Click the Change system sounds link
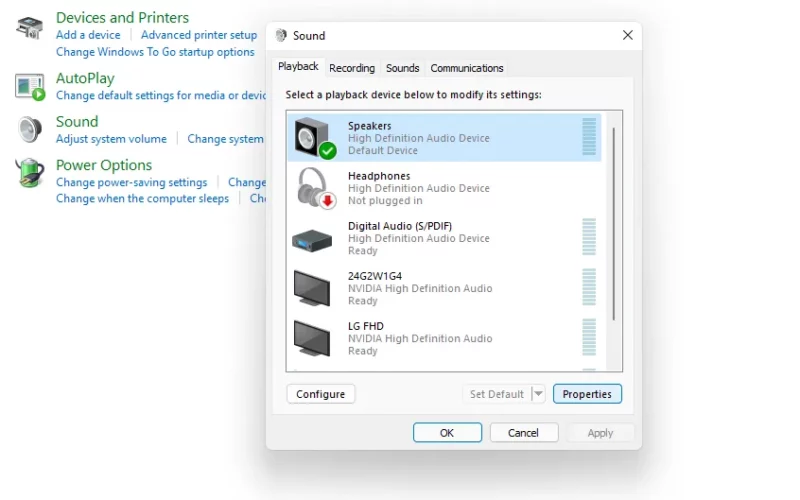Image resolution: width=800 pixels, height=500 pixels. (x=226, y=139)
